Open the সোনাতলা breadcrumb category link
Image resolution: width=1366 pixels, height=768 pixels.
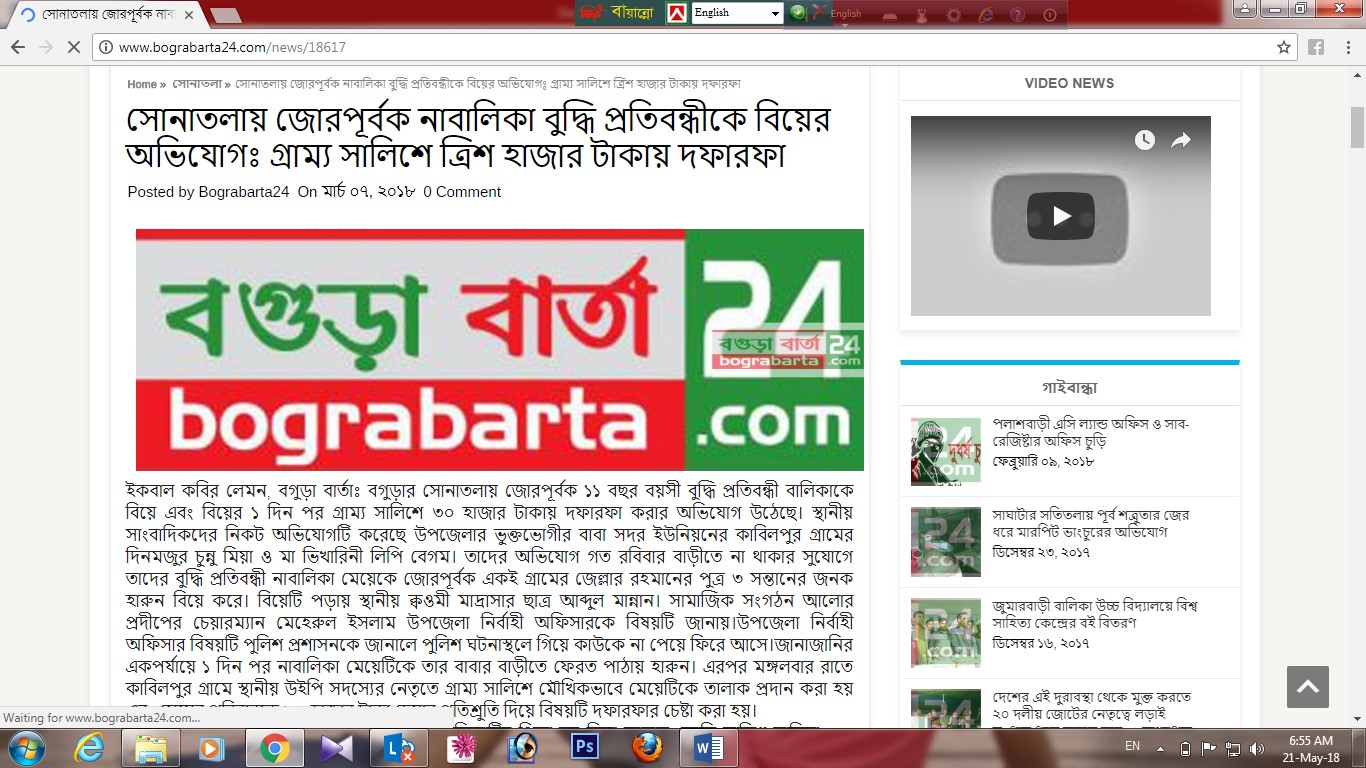coord(197,84)
